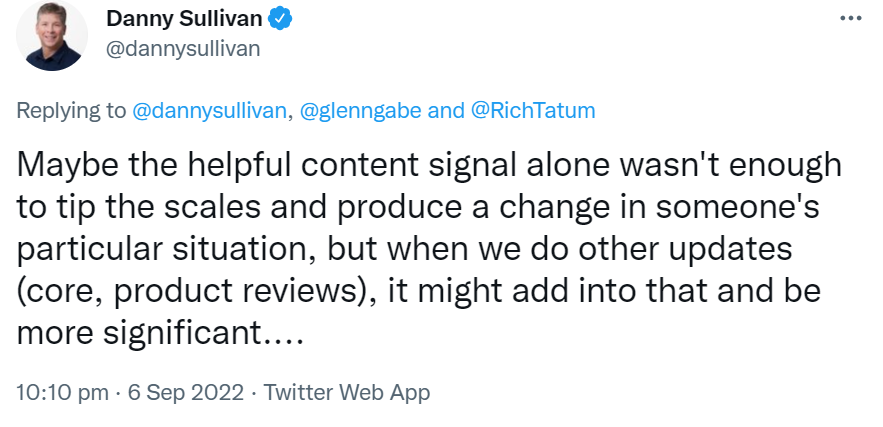Open the @glenngabe profile mention
This screenshot has width=883, height=427.
coord(359,110)
